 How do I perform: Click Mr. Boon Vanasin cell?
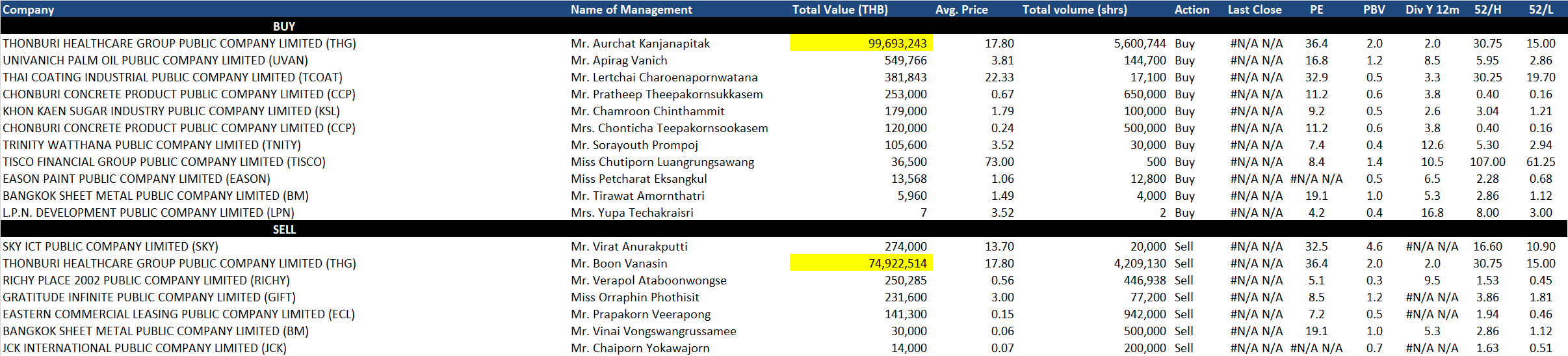click(x=619, y=264)
